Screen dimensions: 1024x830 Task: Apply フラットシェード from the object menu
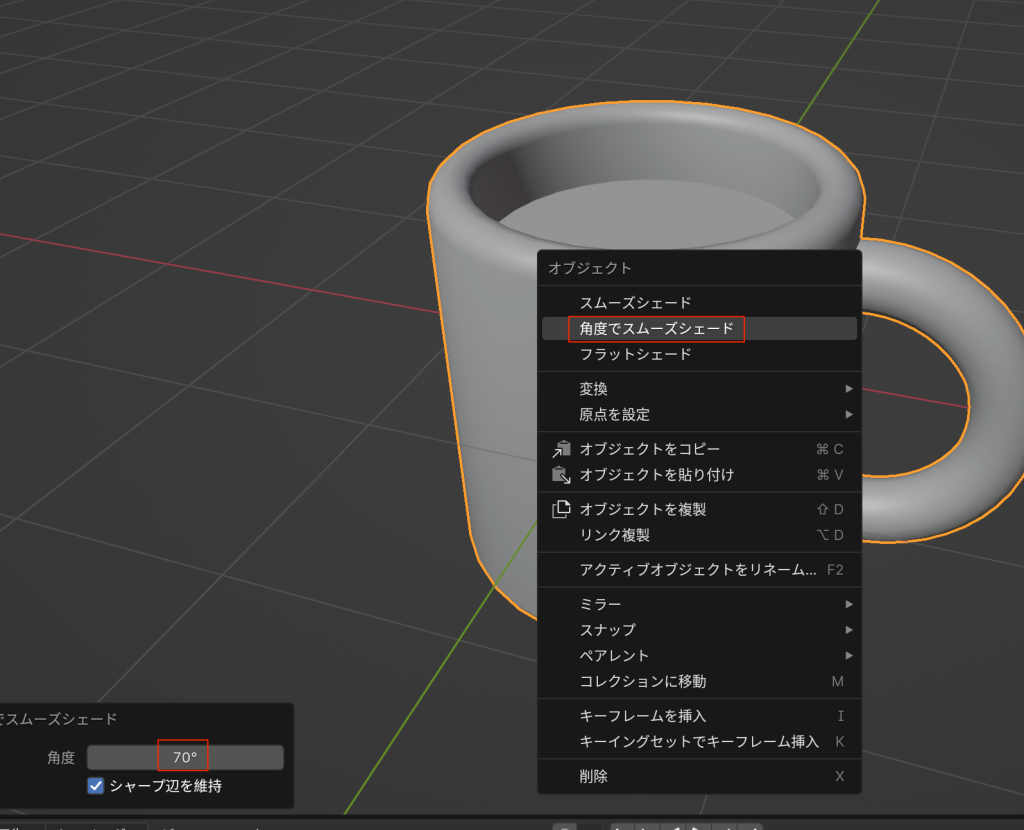coord(635,354)
